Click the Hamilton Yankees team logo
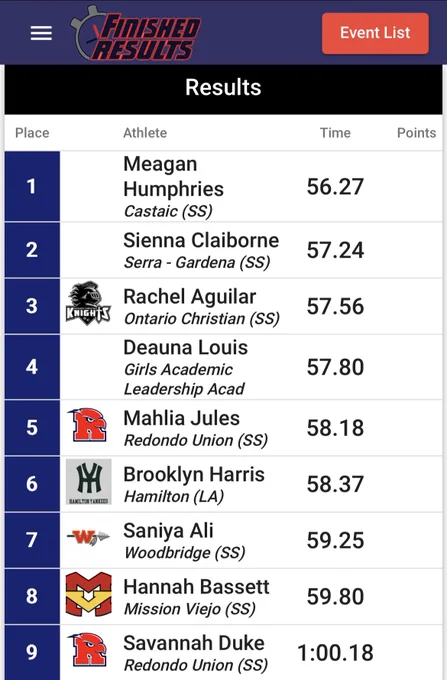This screenshot has width=447, height=680. [88, 481]
